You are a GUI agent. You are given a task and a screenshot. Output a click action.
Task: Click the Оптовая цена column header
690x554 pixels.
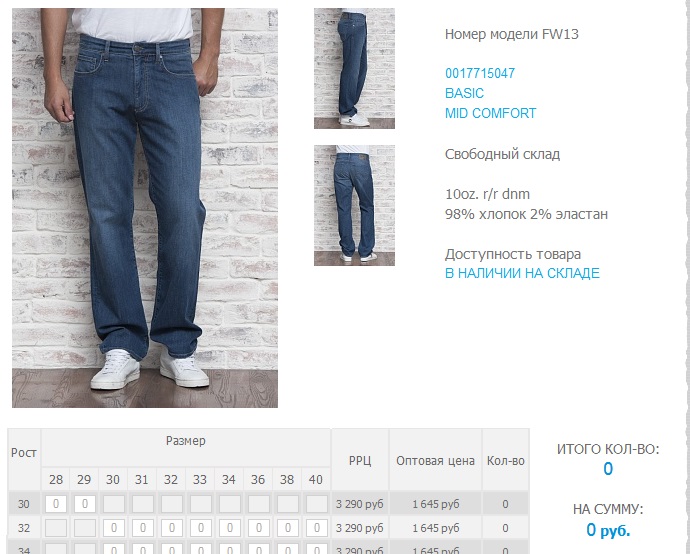[x=435, y=460]
